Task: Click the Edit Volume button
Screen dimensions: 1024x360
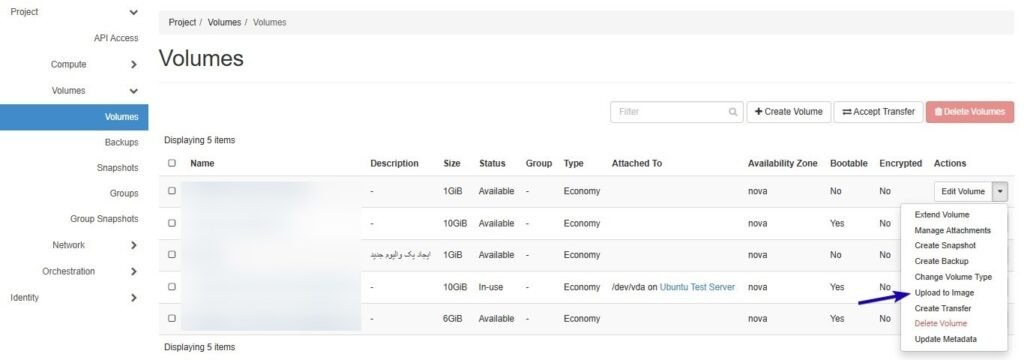Action: [963, 191]
